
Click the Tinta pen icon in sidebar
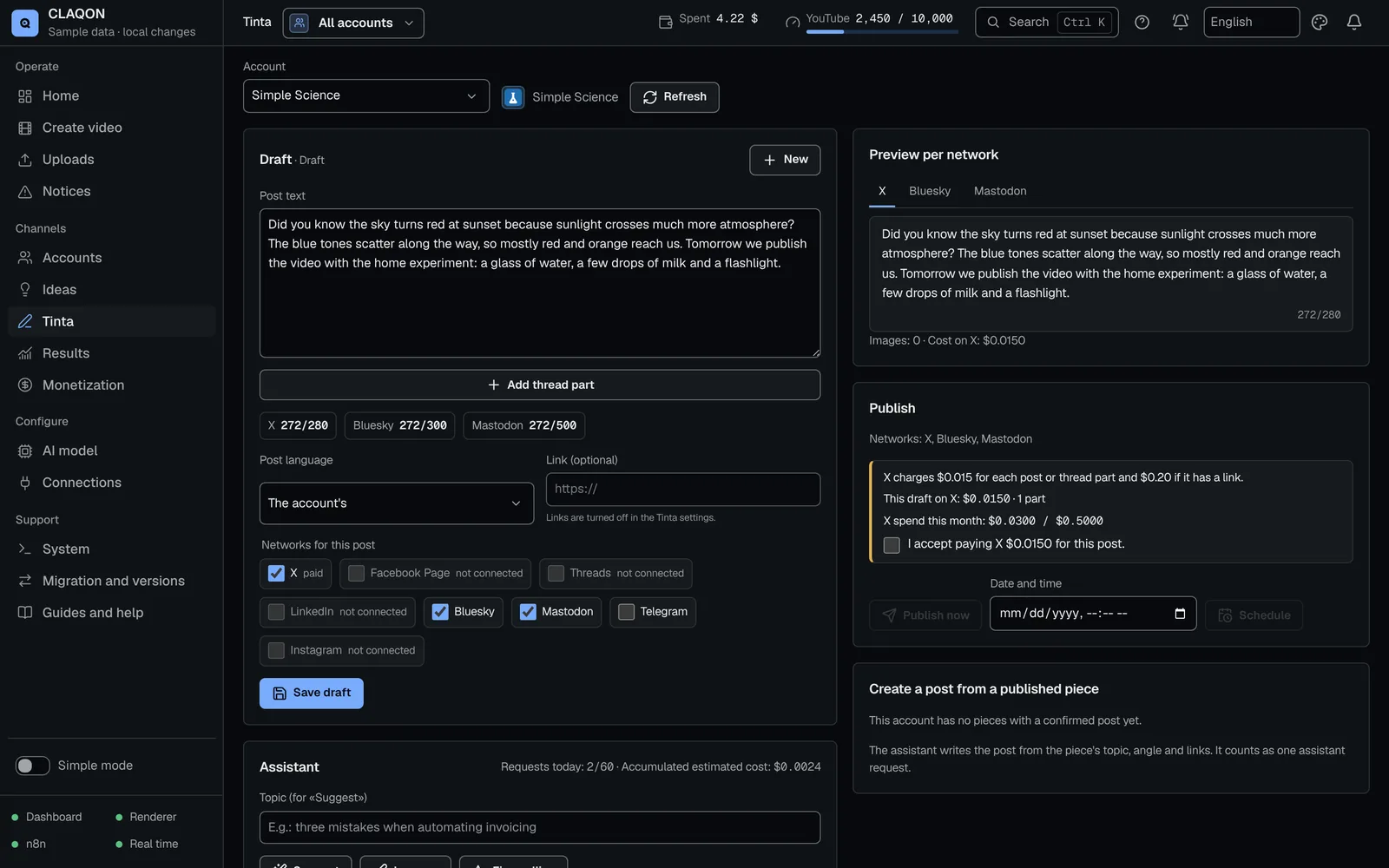pos(25,321)
